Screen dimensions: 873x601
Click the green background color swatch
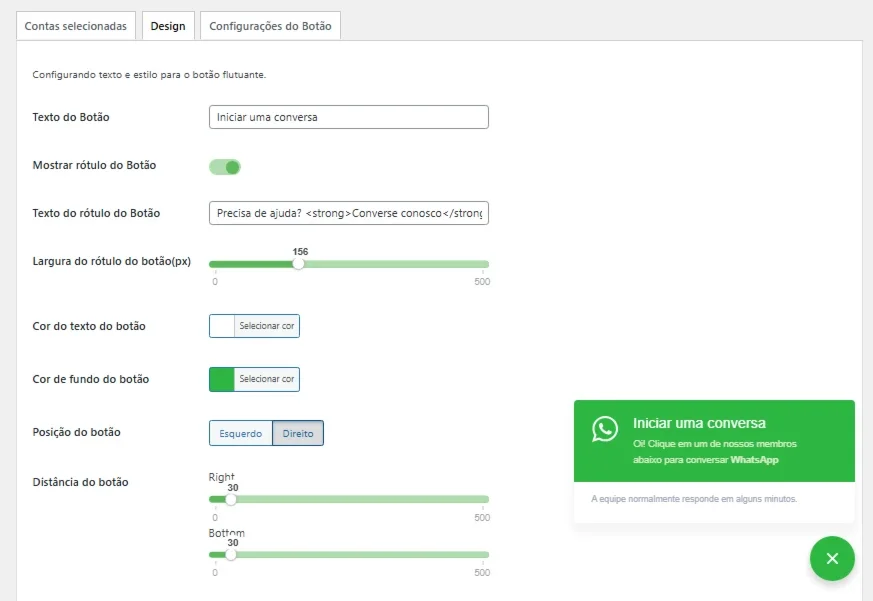[x=222, y=379]
